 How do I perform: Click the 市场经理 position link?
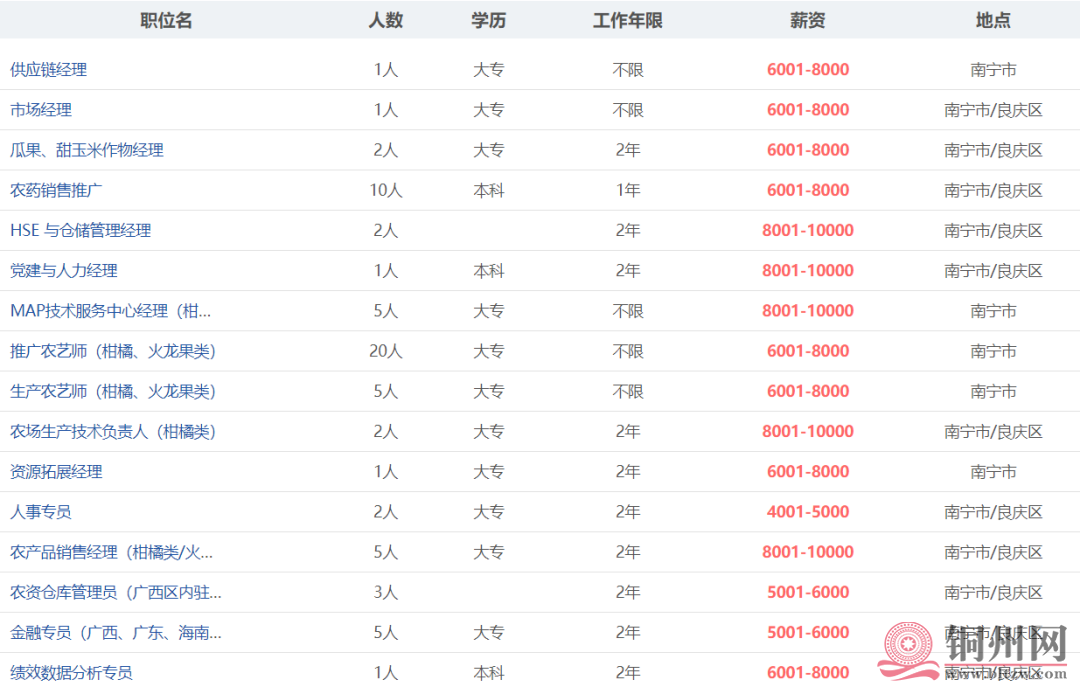coord(41,110)
